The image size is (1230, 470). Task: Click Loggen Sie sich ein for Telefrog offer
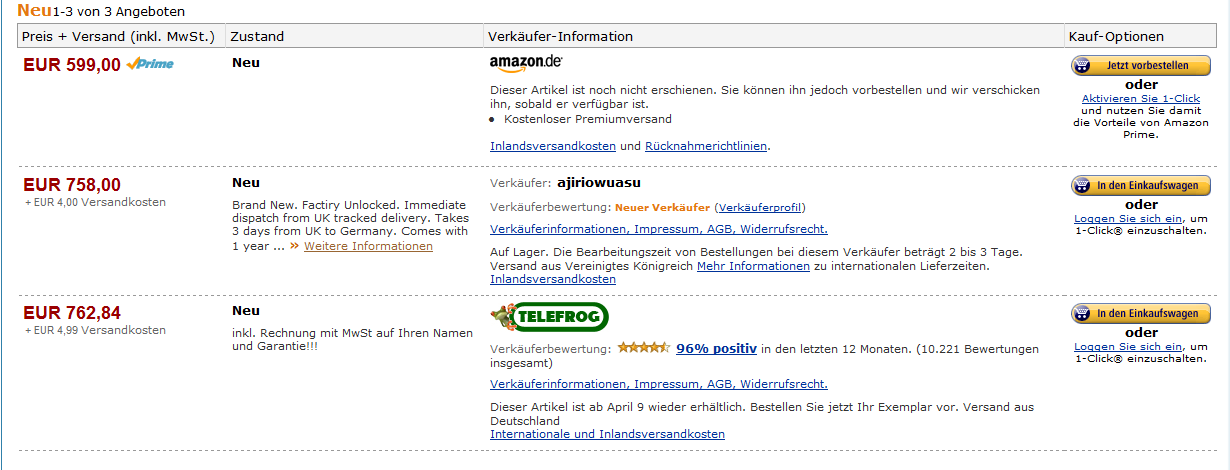[1128, 346]
